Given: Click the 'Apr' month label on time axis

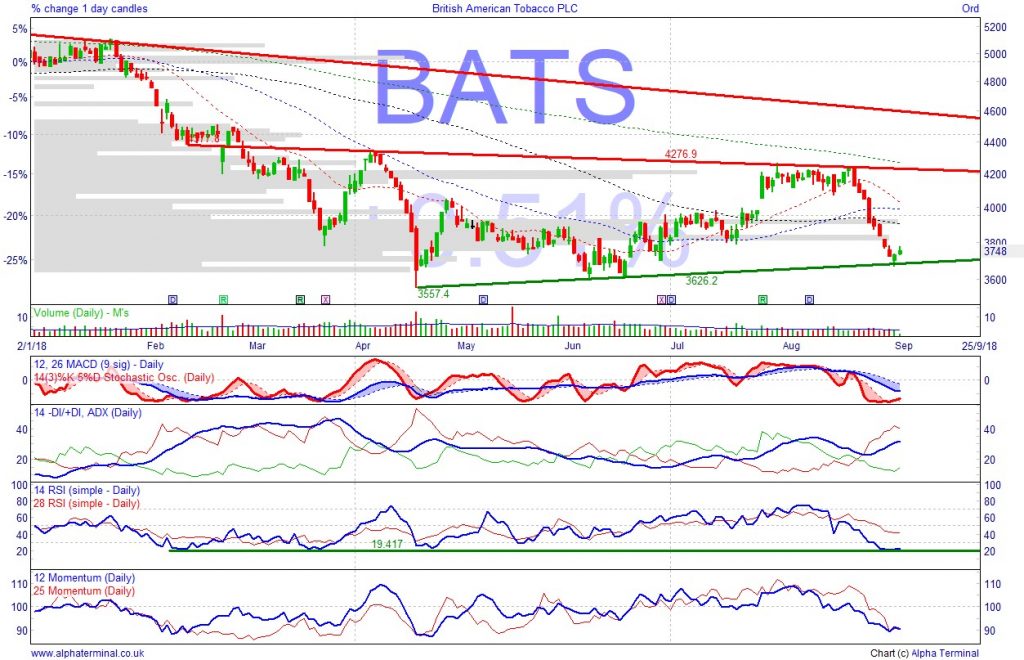Looking at the screenshot, I should click(362, 345).
